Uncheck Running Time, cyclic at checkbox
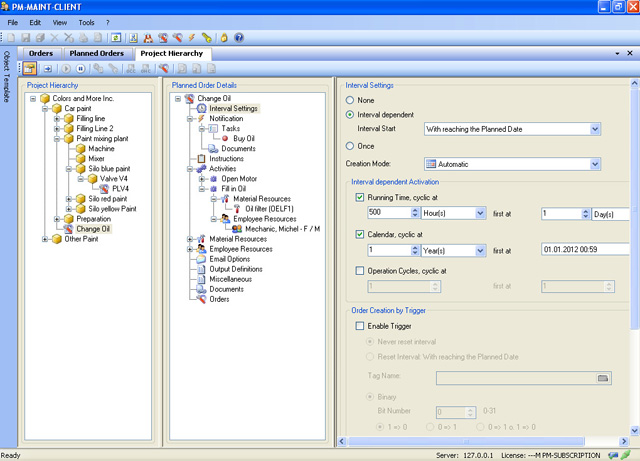This screenshot has height=461, width=640. pyautogui.click(x=360, y=198)
